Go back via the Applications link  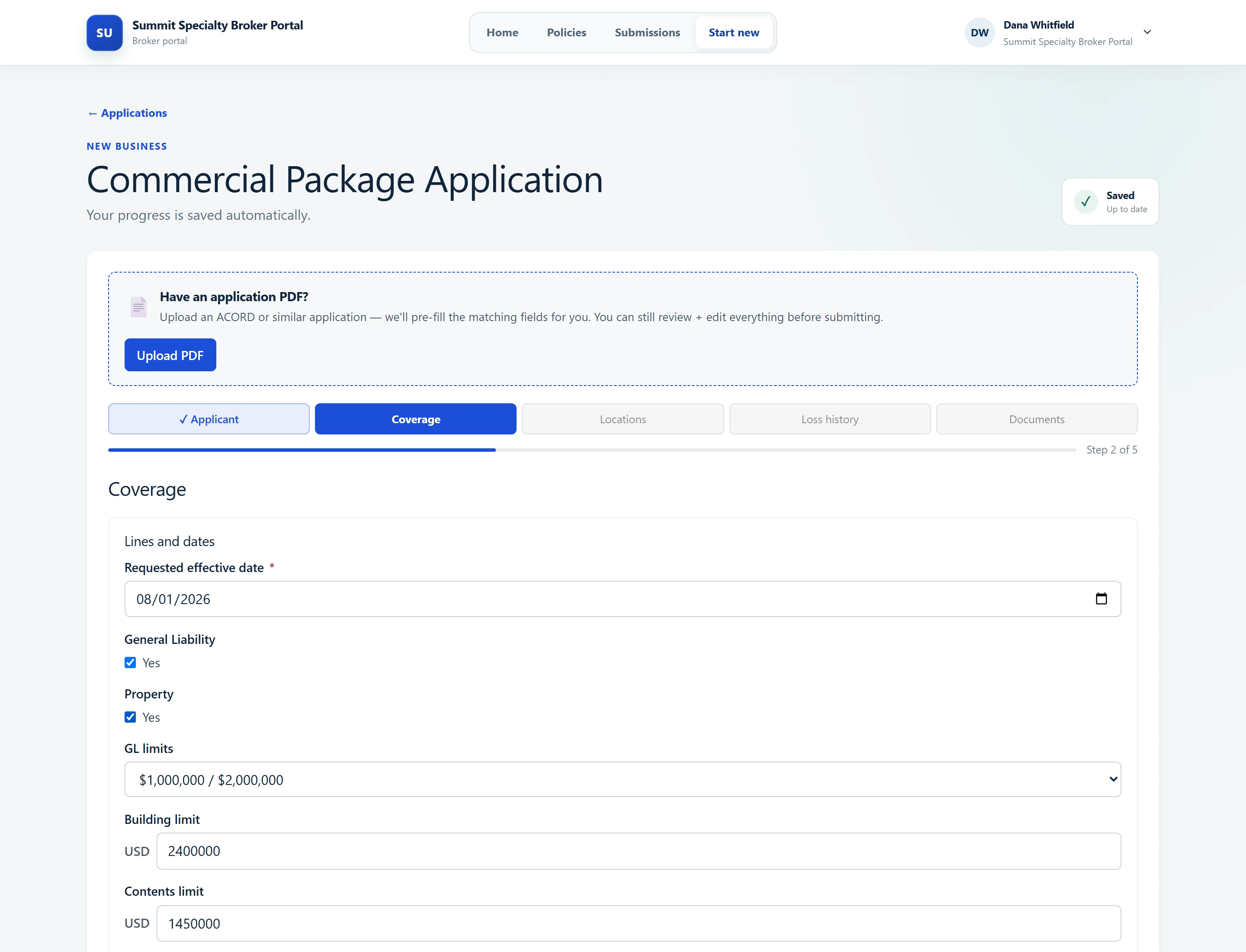[x=128, y=113]
